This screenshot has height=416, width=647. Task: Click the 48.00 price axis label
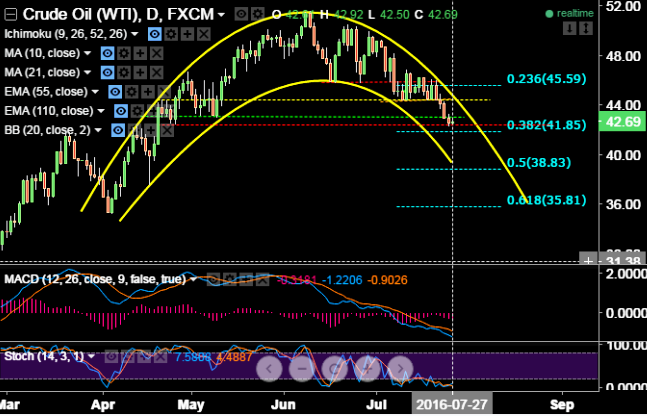pos(624,56)
